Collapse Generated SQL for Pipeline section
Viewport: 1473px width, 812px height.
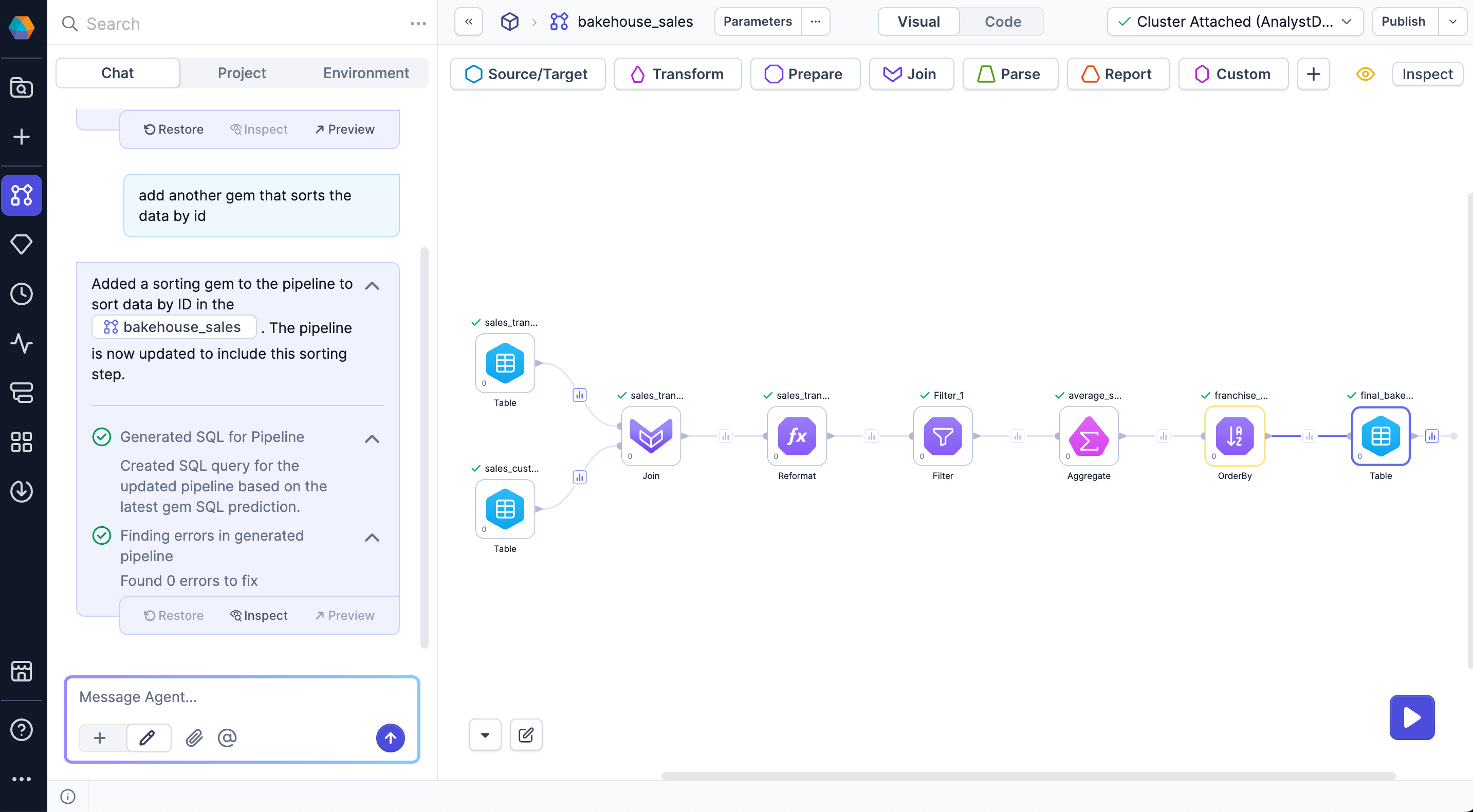[372, 438]
